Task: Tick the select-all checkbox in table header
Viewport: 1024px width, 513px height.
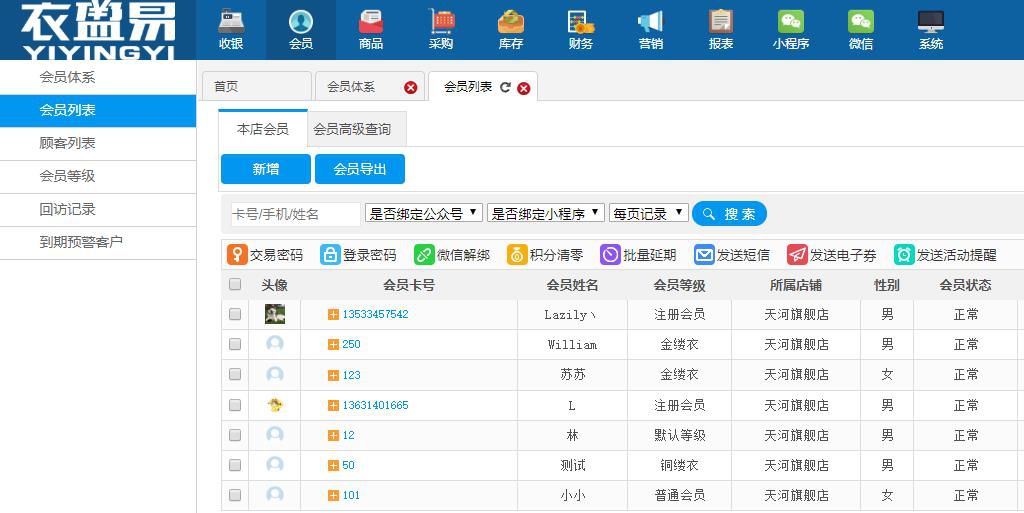Action: point(235,285)
